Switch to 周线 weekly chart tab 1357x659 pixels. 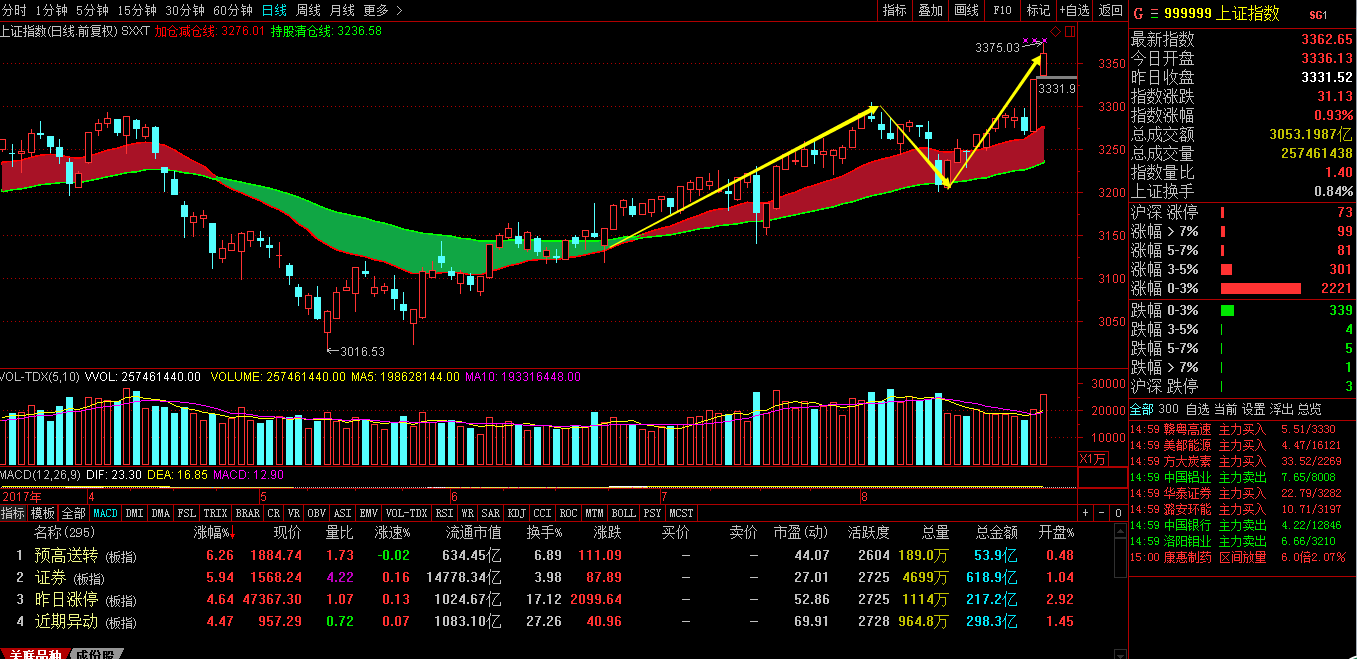point(308,10)
